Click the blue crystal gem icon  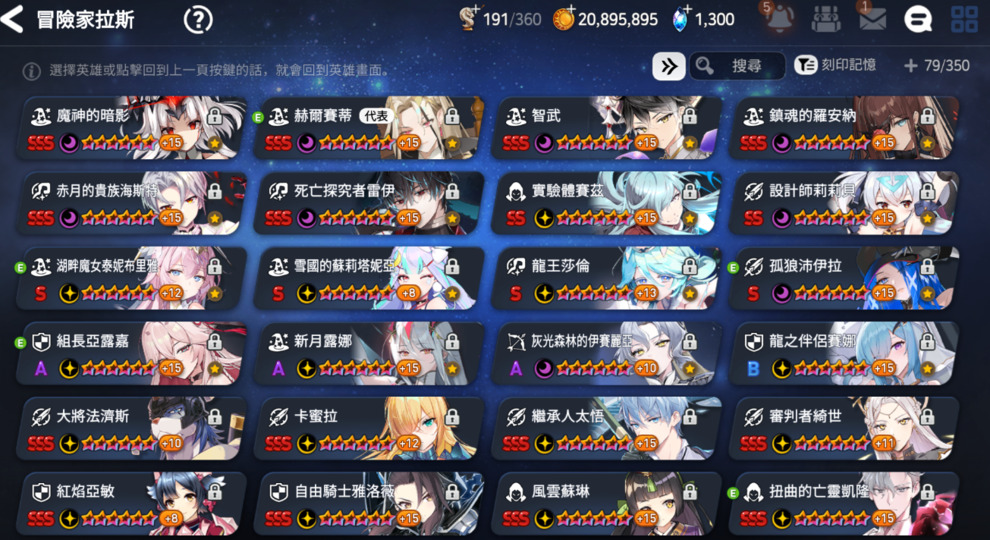(680, 20)
